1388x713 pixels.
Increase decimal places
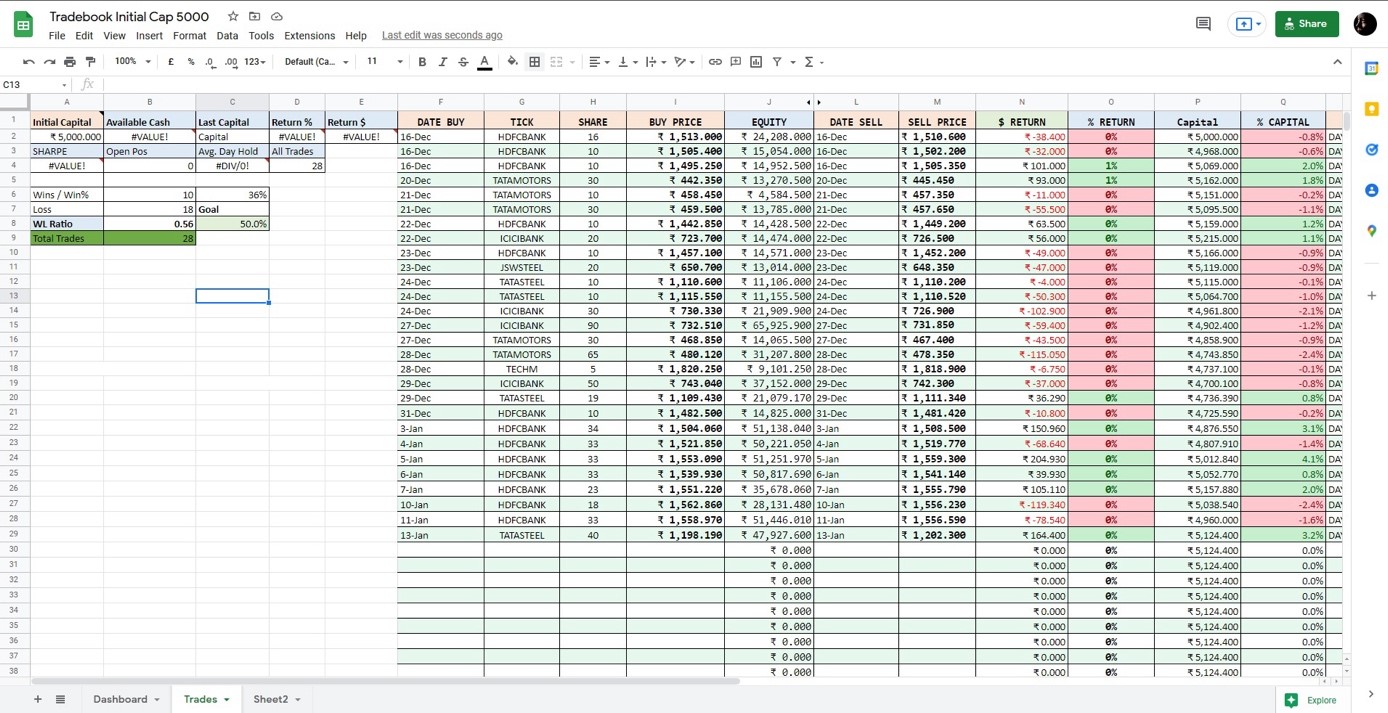pos(231,62)
